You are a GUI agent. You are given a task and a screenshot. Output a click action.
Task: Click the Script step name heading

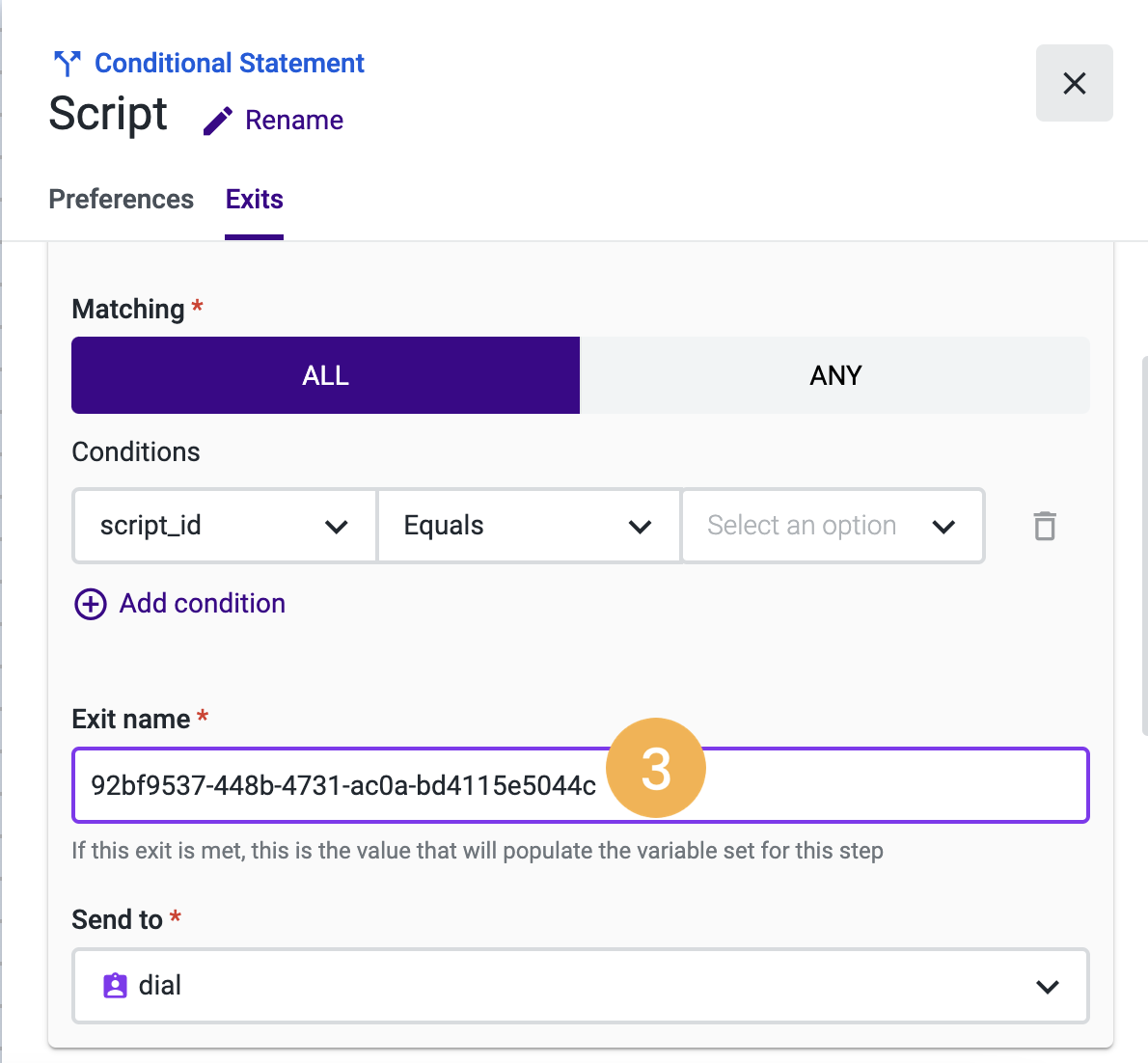coord(108,114)
